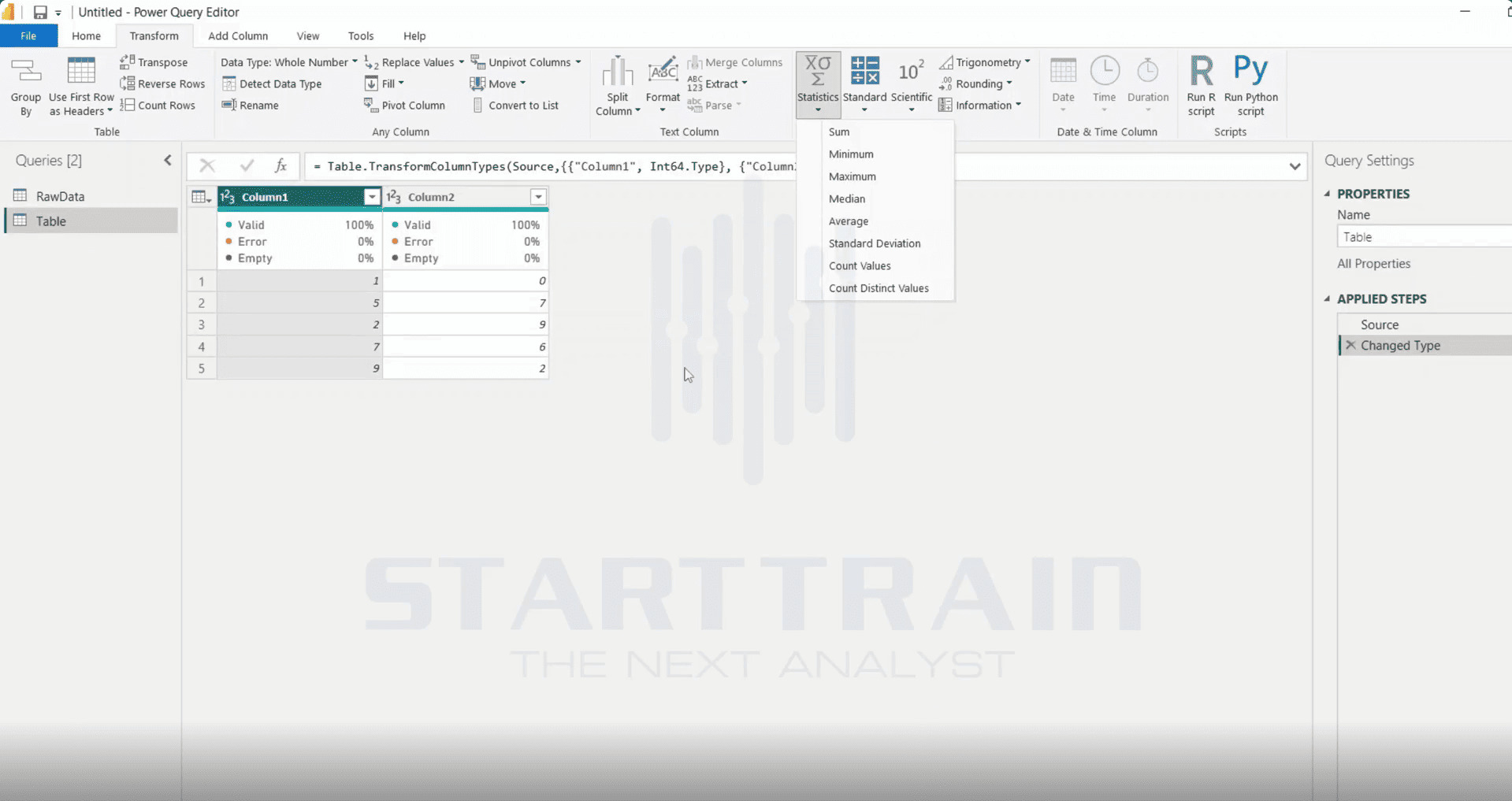Screen dimensions: 1512x801
Task: Delete the Changed Type step
Action: click(1350, 345)
